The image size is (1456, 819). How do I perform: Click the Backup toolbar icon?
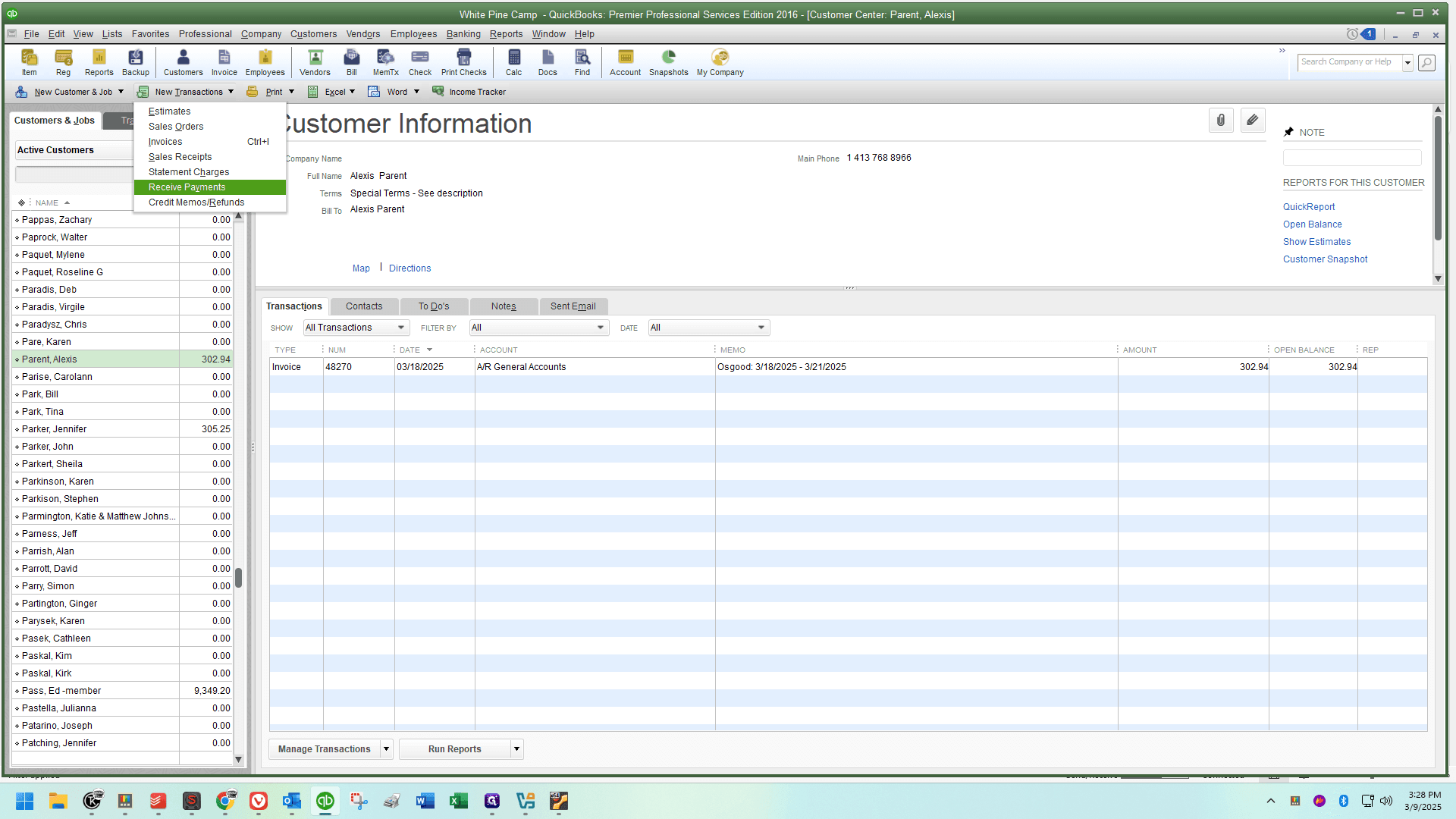click(x=136, y=62)
